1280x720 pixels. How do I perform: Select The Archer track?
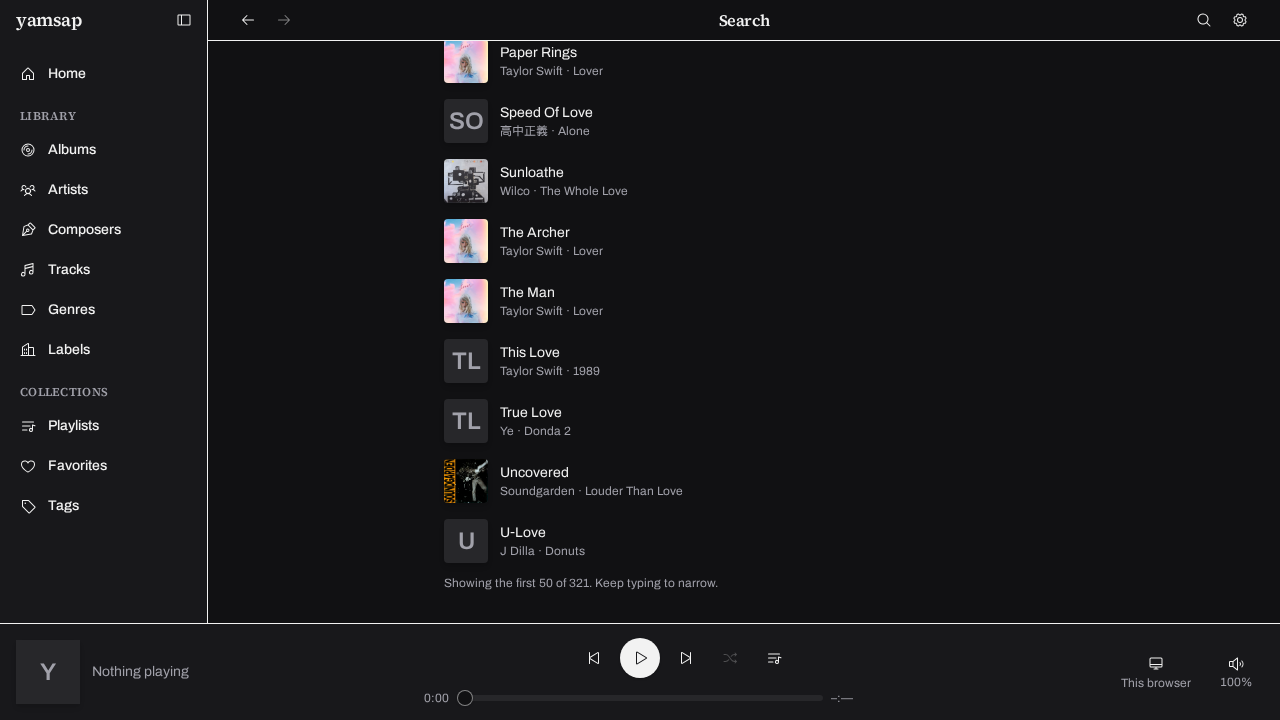[x=744, y=241]
